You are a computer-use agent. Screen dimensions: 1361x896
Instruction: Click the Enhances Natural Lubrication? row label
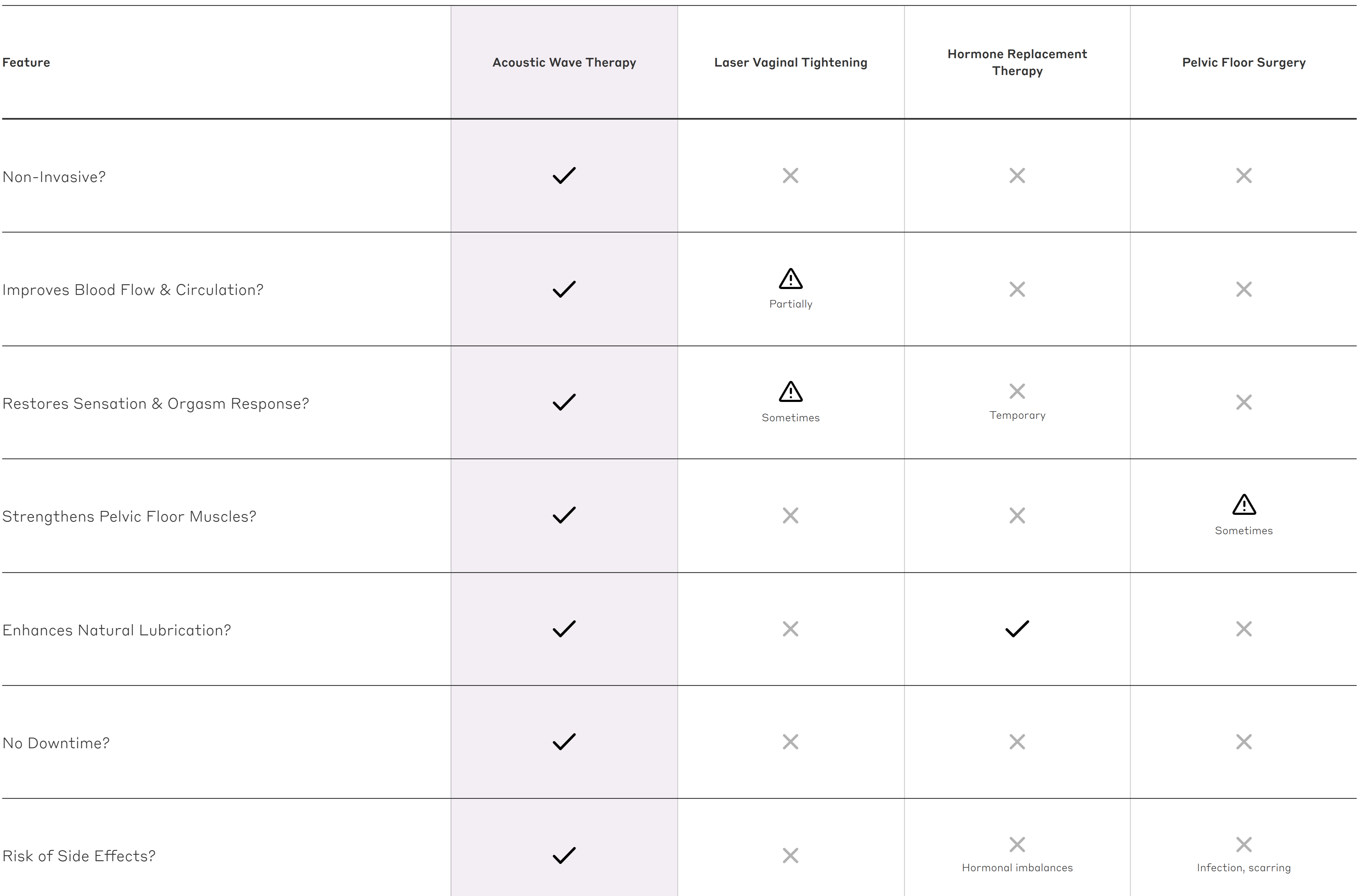117,630
